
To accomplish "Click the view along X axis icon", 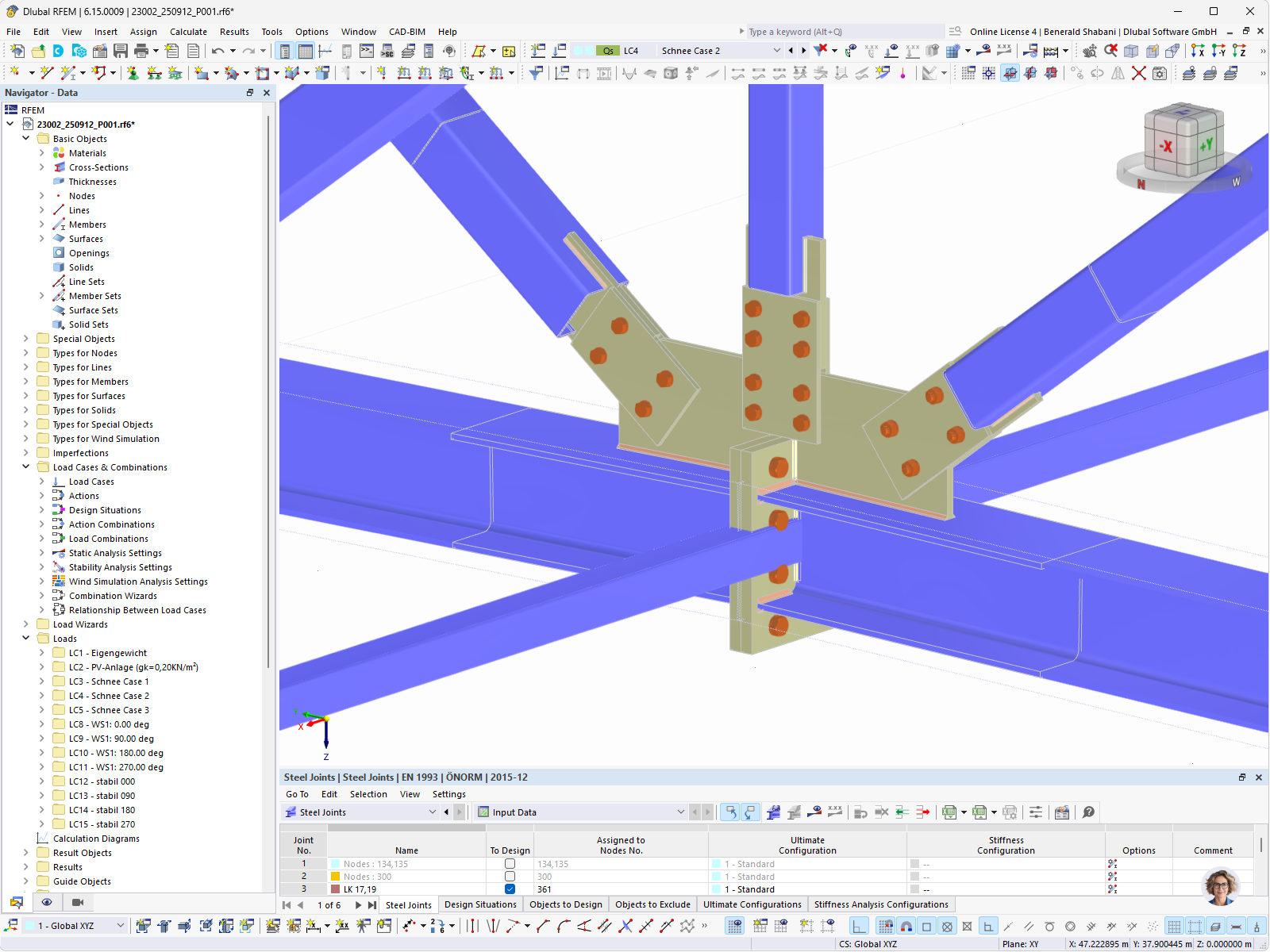I will (1198, 51).
